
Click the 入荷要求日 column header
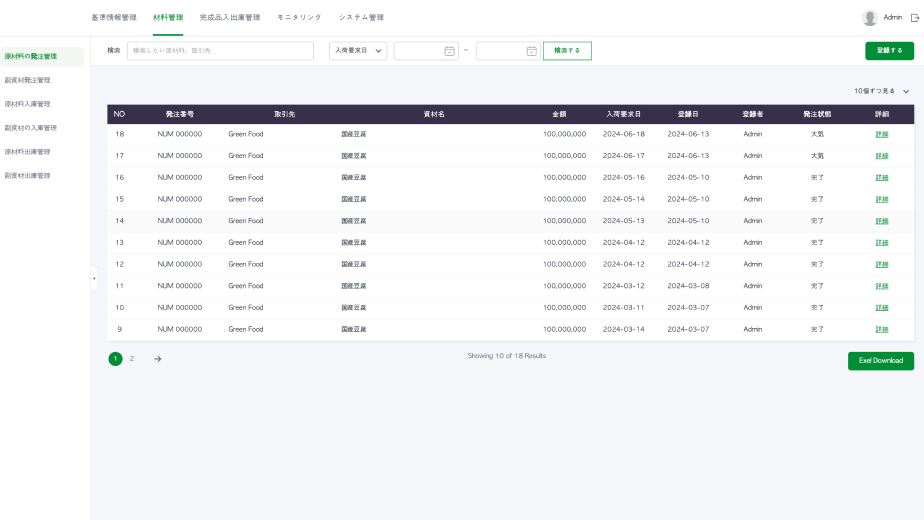tap(623, 114)
